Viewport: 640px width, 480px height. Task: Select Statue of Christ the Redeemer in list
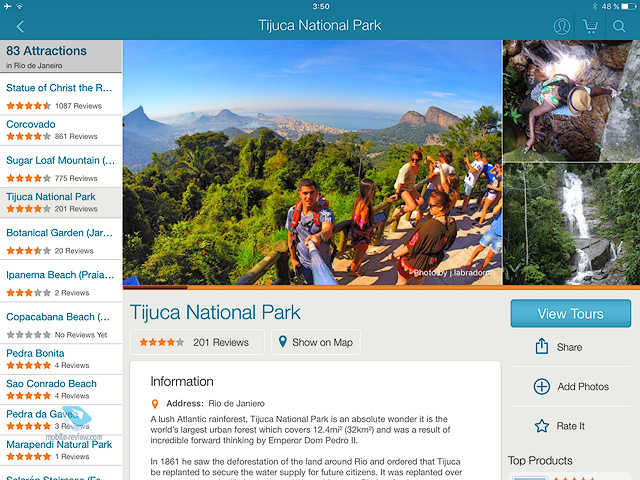61,95
